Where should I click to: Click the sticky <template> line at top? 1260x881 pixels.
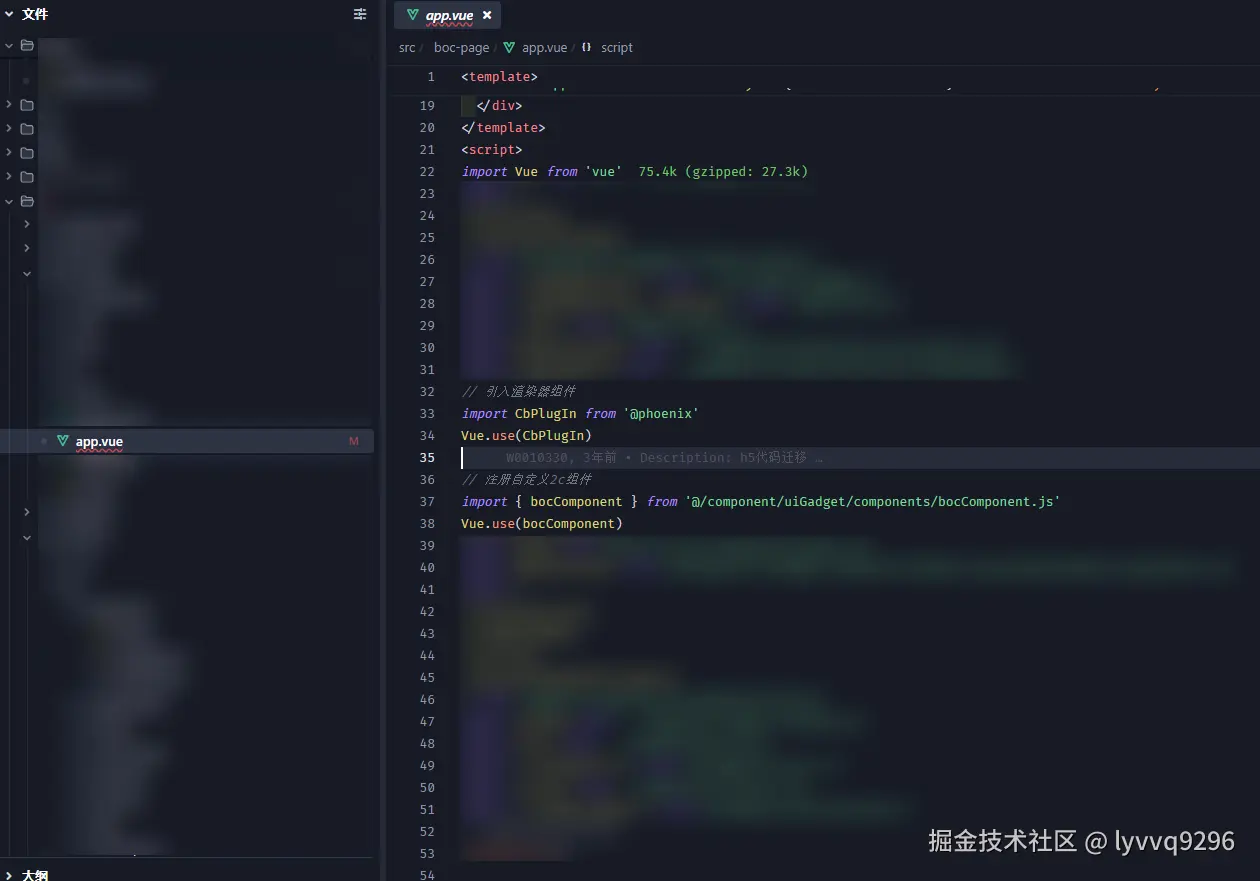pyautogui.click(x=499, y=77)
